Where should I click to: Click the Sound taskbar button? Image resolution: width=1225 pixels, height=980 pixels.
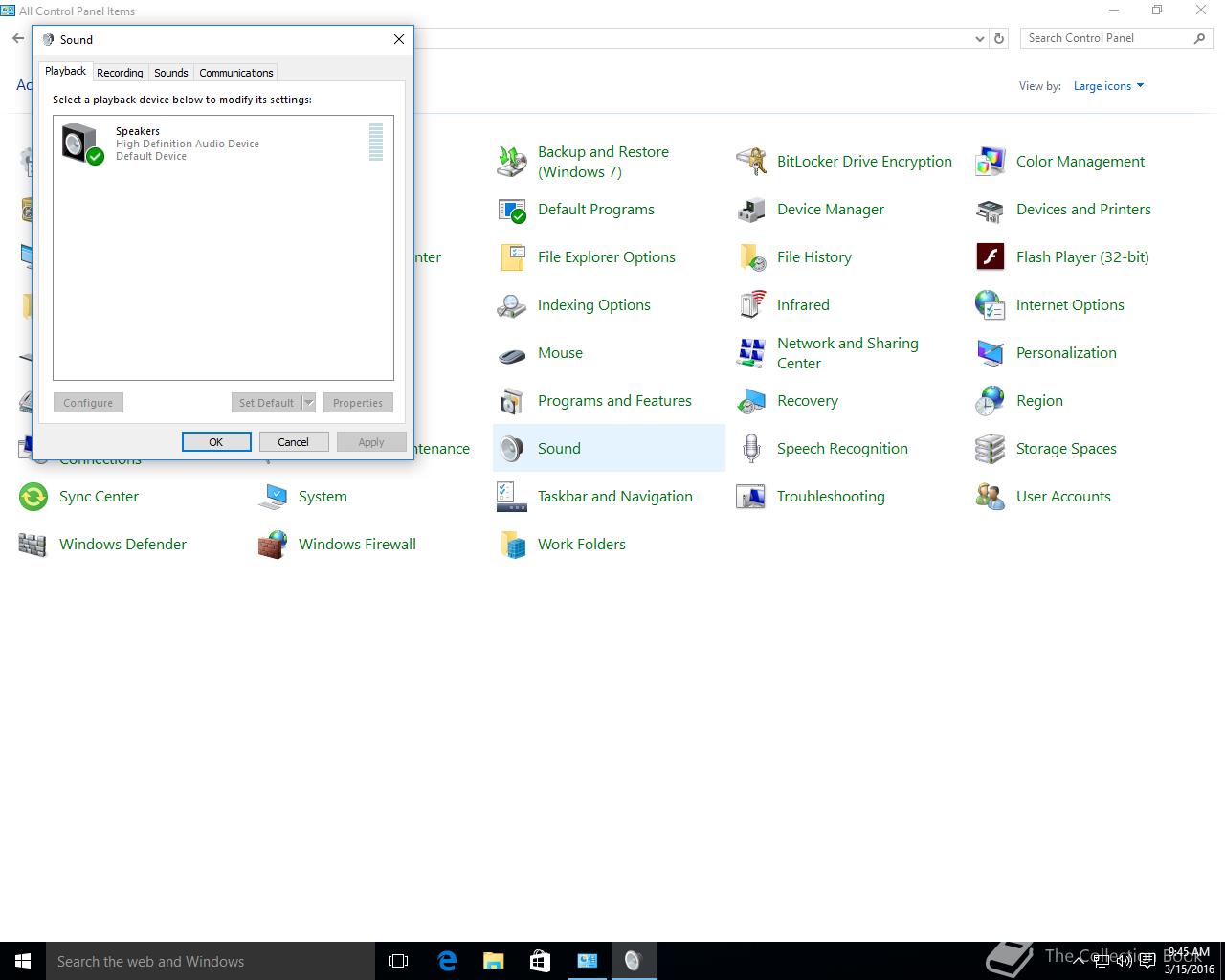point(633,961)
